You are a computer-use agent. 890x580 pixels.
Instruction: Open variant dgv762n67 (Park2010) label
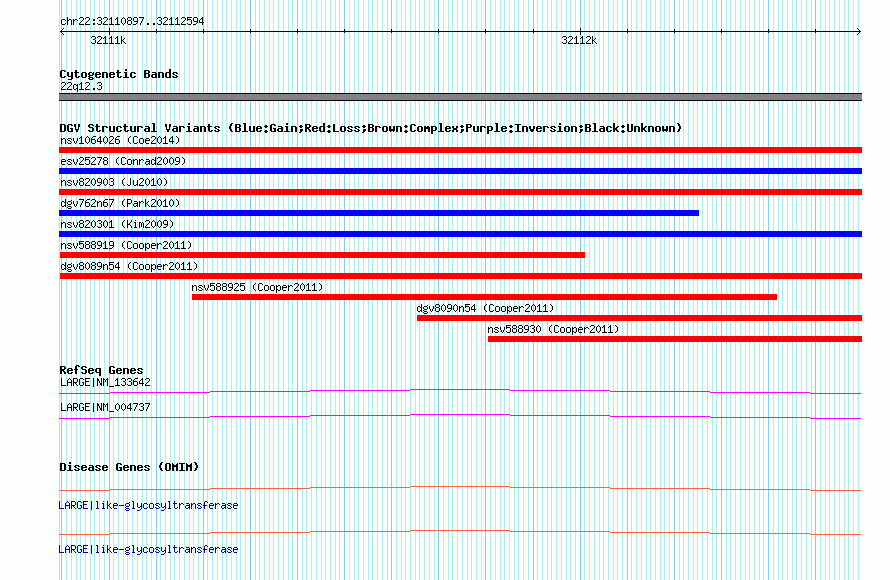click(x=120, y=203)
